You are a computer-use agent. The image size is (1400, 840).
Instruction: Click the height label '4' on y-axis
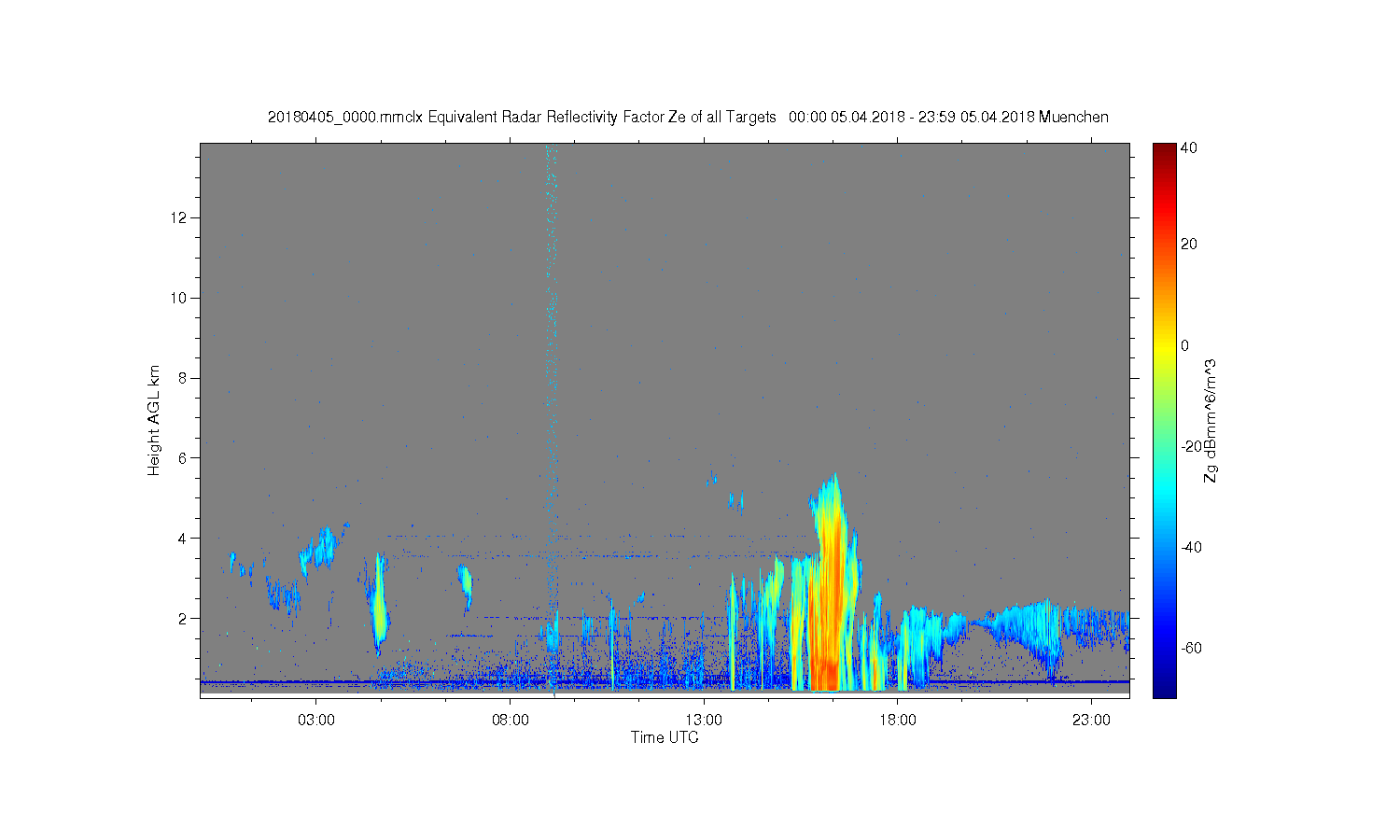point(184,538)
